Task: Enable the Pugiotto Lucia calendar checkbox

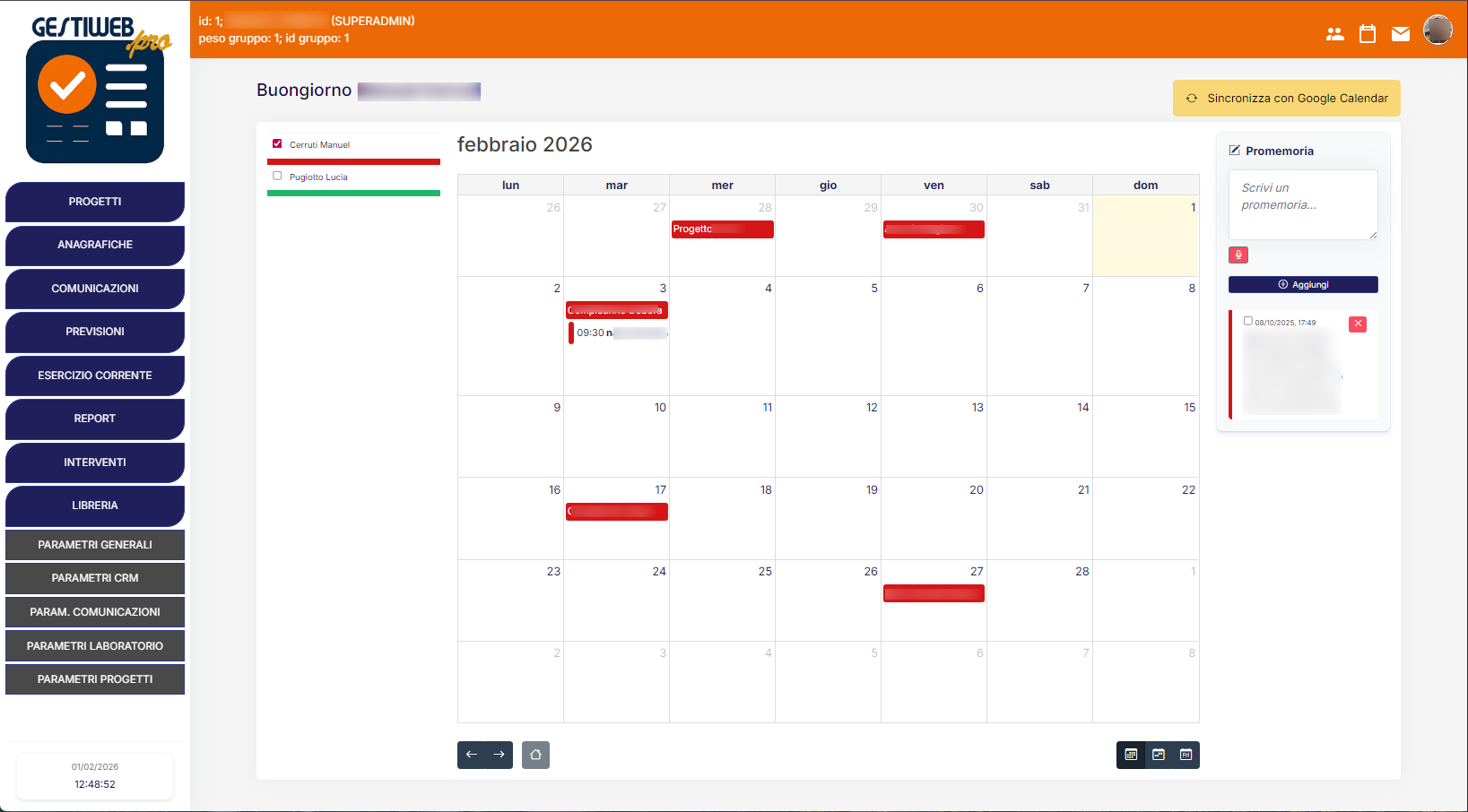Action: click(x=277, y=176)
